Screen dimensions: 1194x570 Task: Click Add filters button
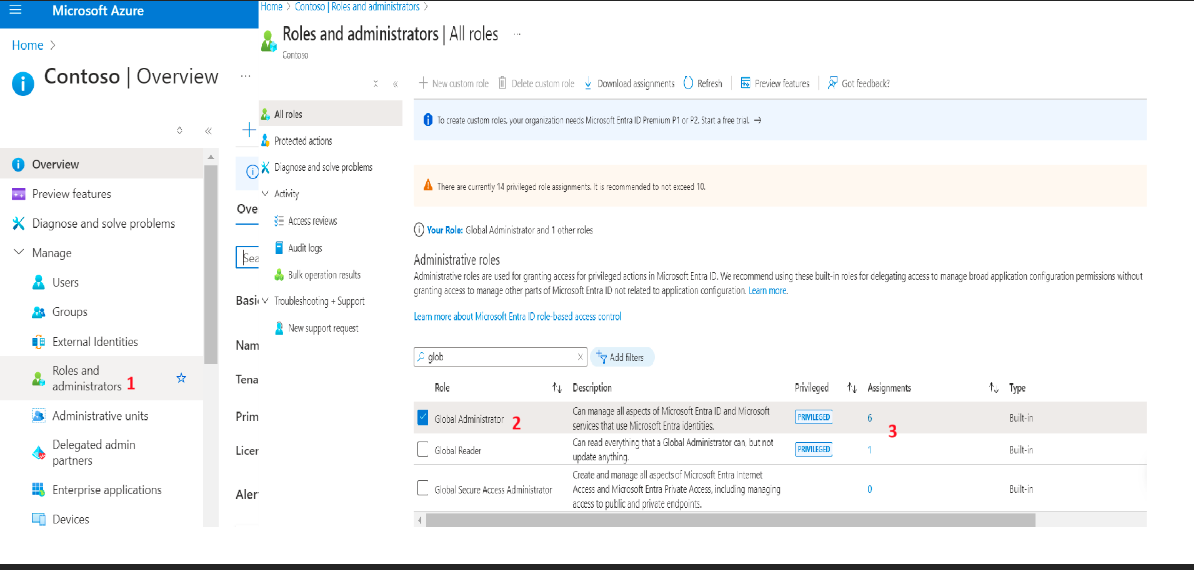622,357
